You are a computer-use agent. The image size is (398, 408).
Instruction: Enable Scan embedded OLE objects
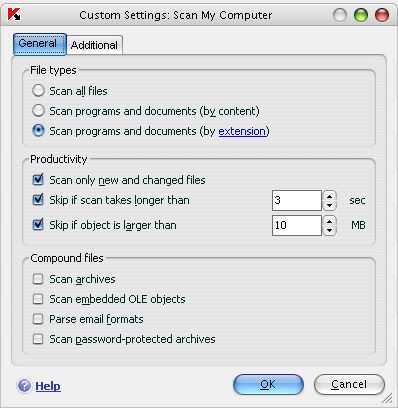tap(38, 299)
